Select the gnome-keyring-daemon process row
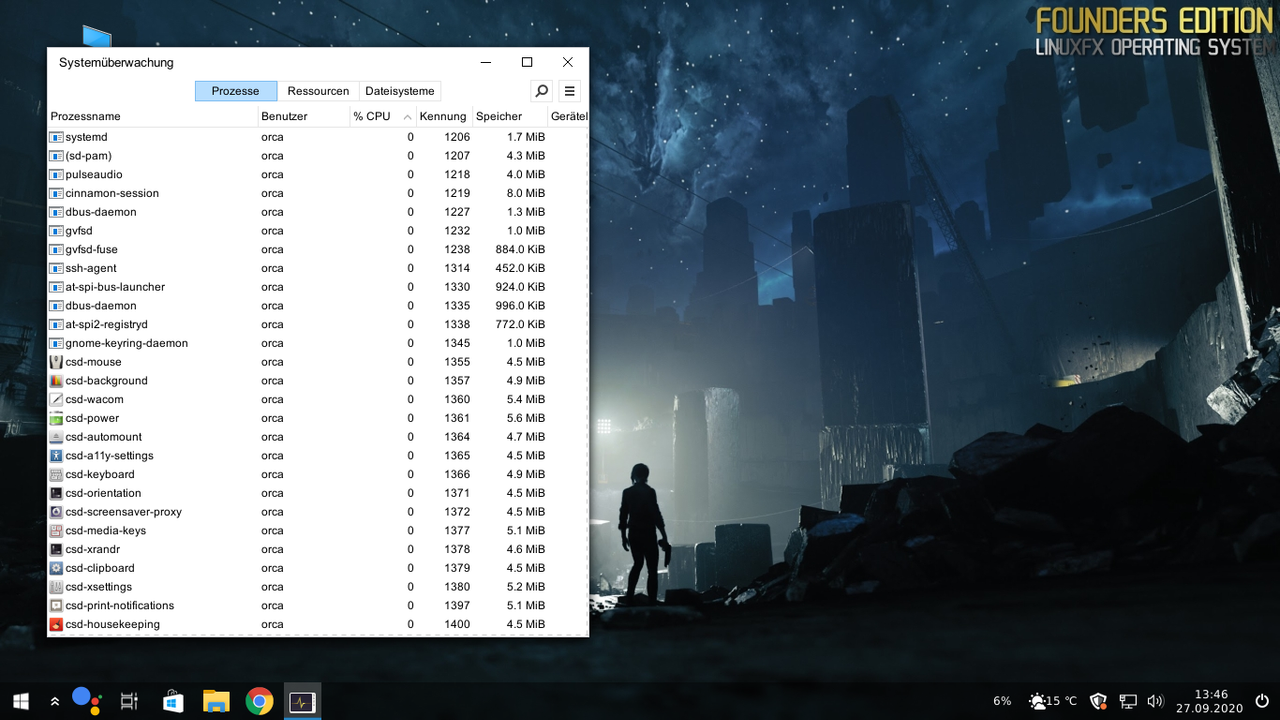The height and width of the screenshot is (720, 1280). [318, 343]
